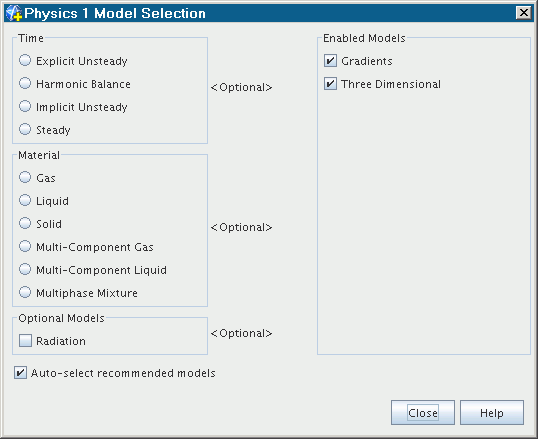
Task: Close dialog with title bar X
Action: 524,13
